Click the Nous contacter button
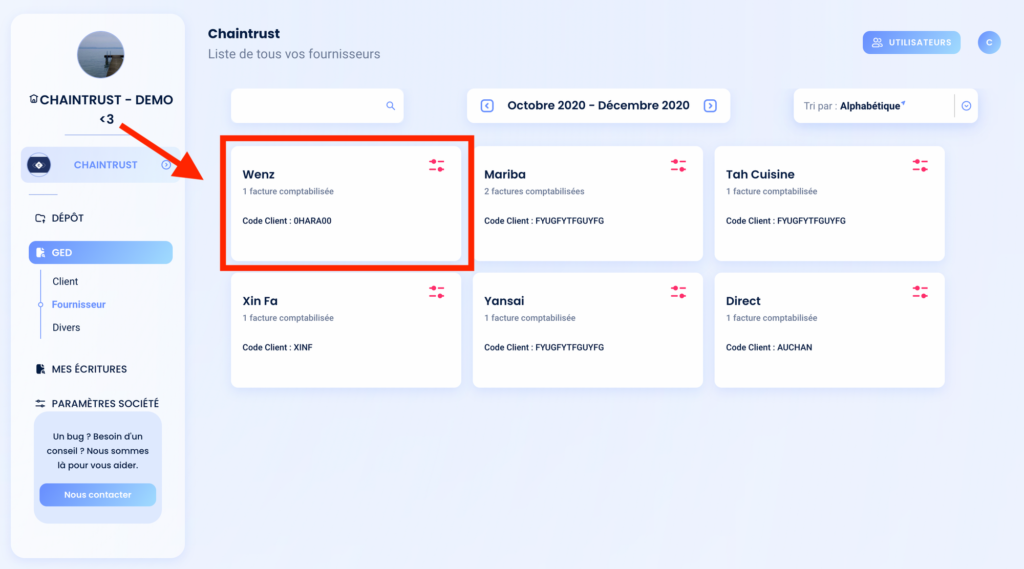 coord(97,495)
